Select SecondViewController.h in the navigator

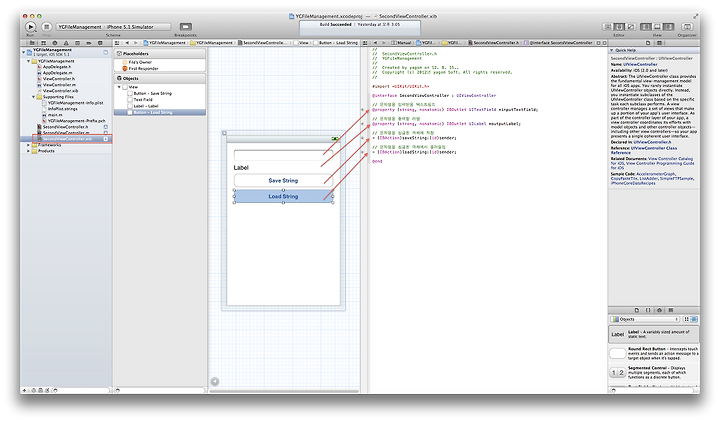tap(65, 127)
